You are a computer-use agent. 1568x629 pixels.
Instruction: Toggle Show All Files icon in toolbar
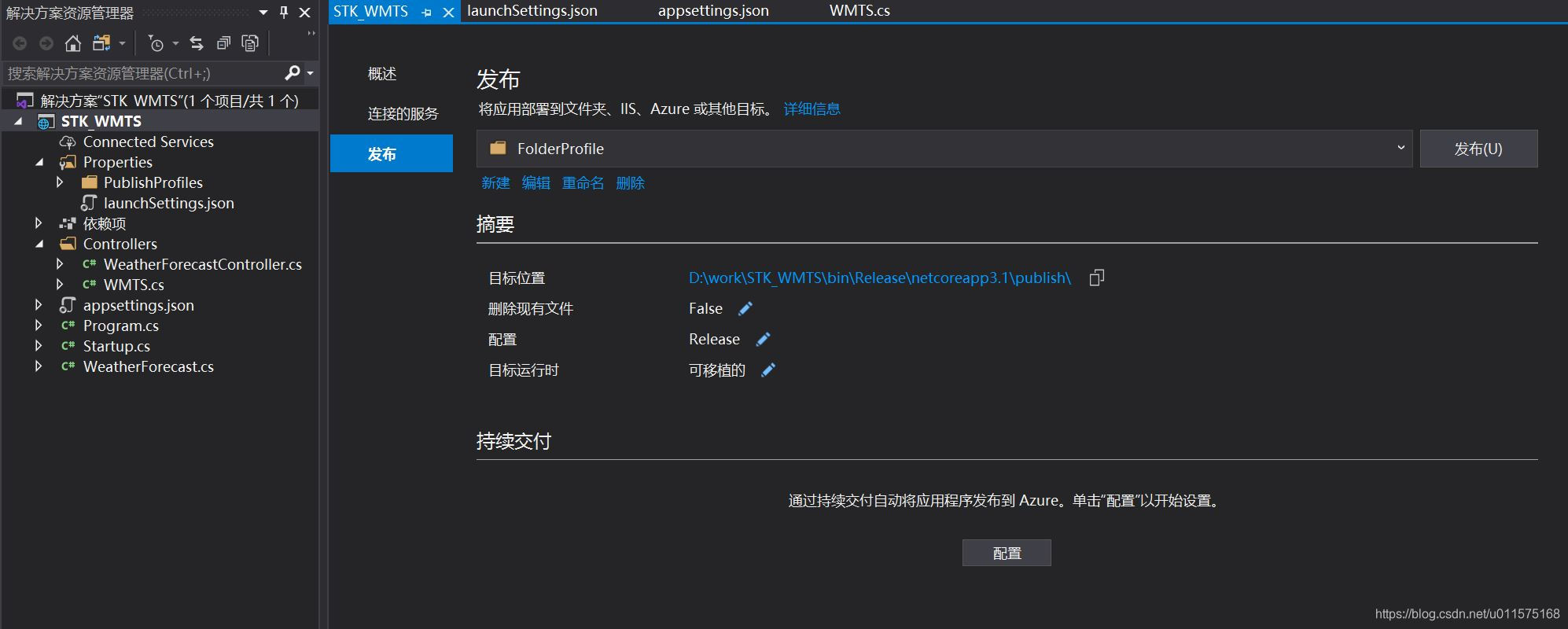pos(250,43)
